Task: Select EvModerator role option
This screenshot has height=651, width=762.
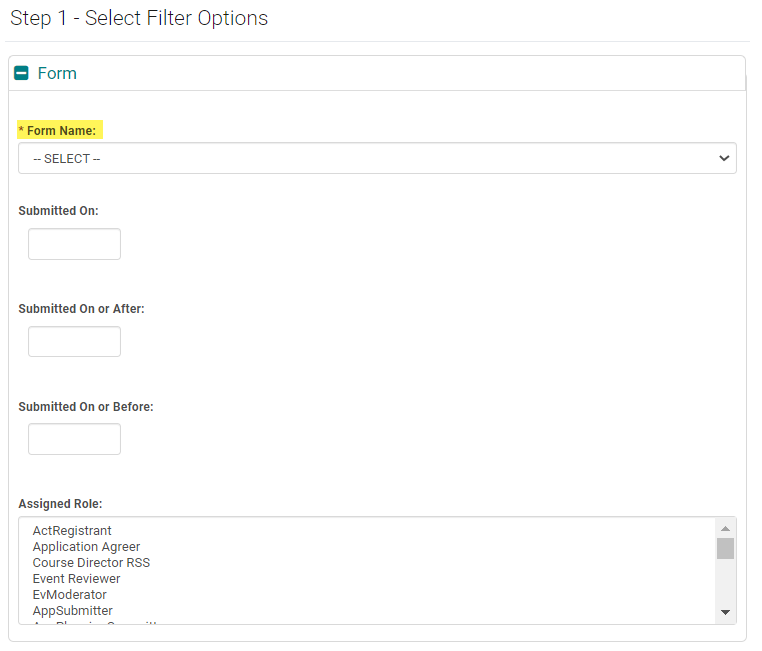Action: coord(69,594)
